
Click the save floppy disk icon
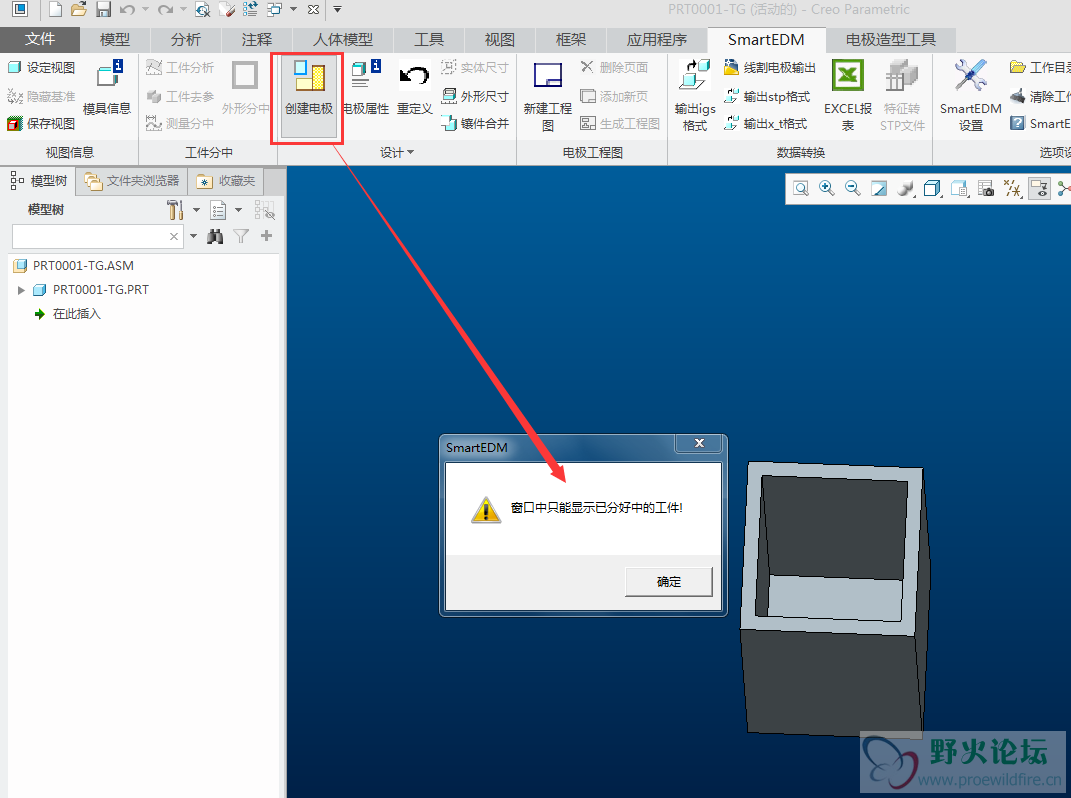103,10
